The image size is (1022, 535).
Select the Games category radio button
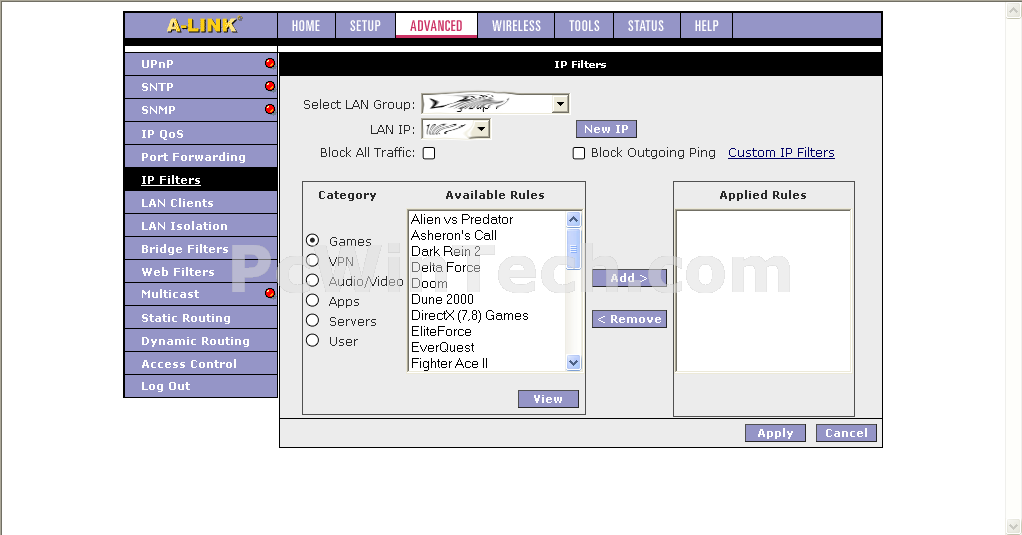313,240
